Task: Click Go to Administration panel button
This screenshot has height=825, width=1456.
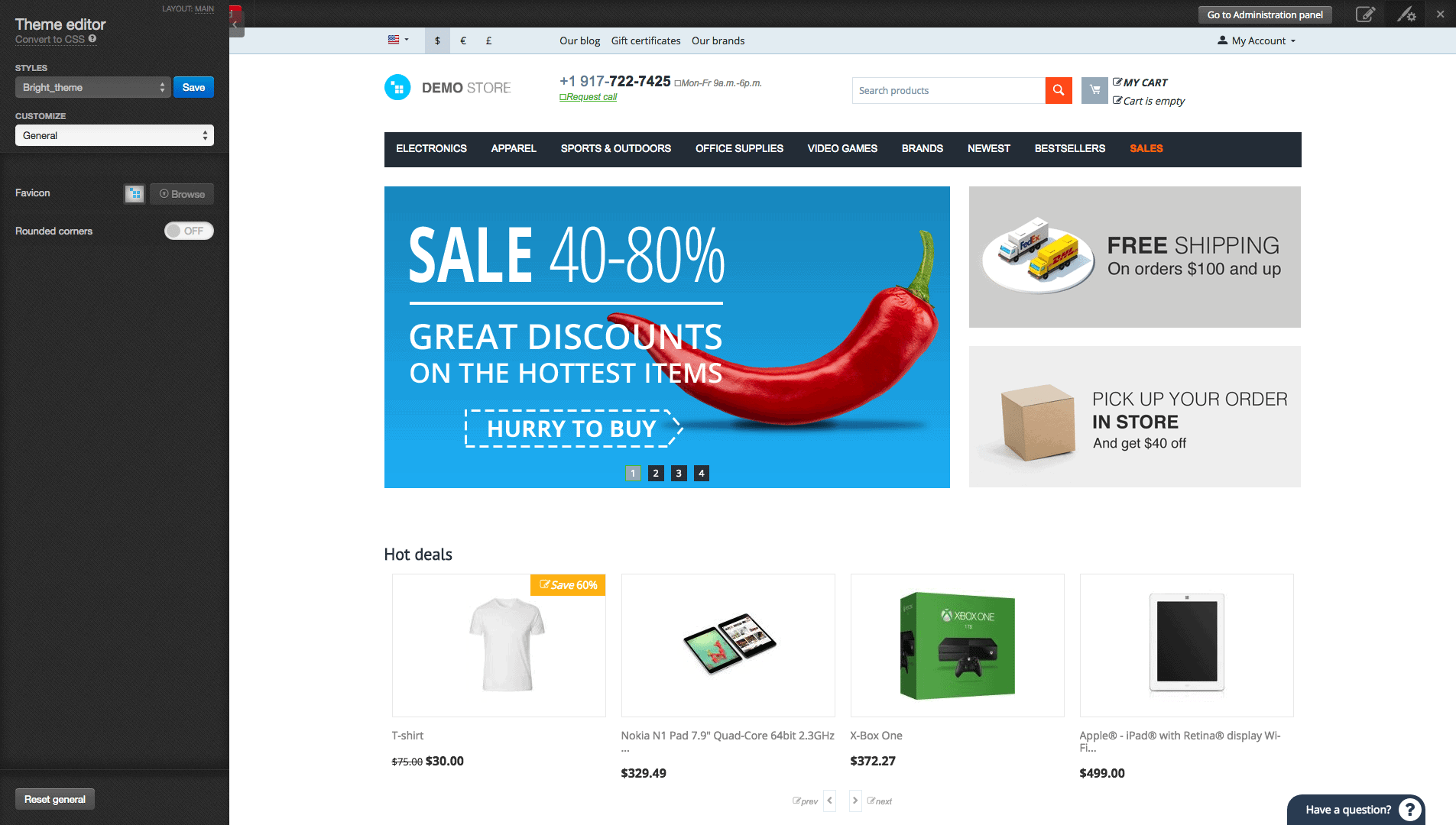Action: [1265, 15]
